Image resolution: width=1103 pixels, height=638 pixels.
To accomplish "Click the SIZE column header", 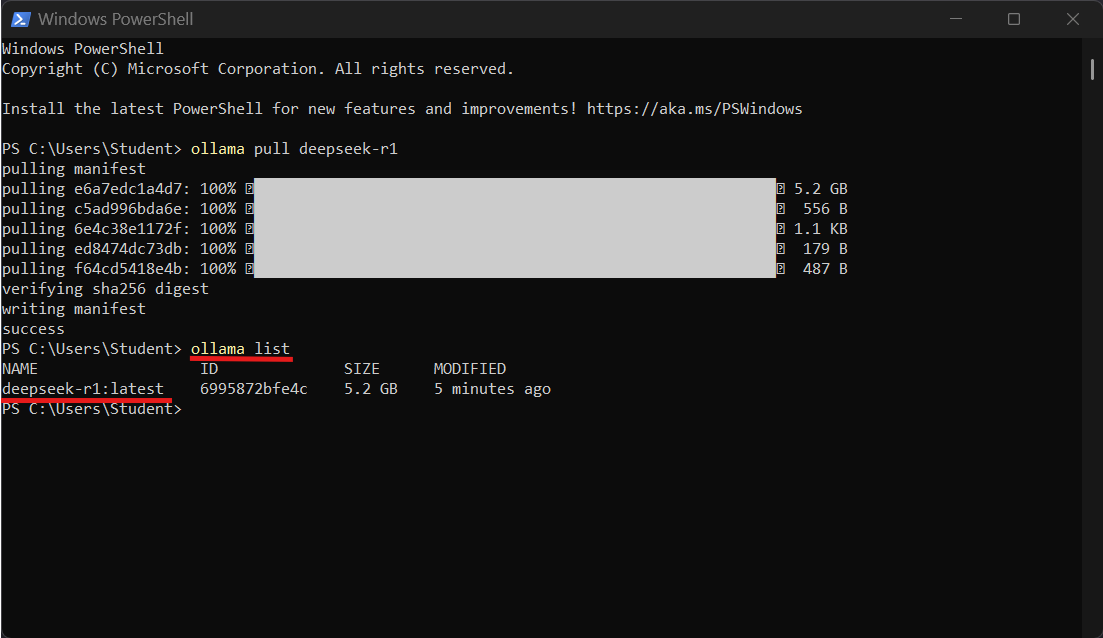I will click(x=362, y=369).
